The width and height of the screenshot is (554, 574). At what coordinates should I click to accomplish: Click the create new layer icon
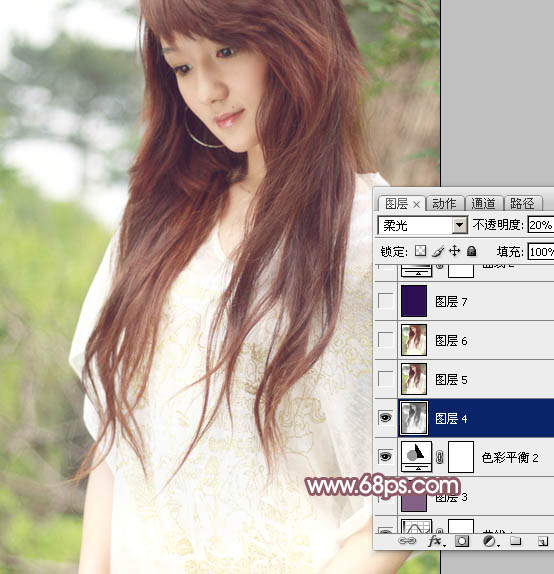tap(543, 541)
